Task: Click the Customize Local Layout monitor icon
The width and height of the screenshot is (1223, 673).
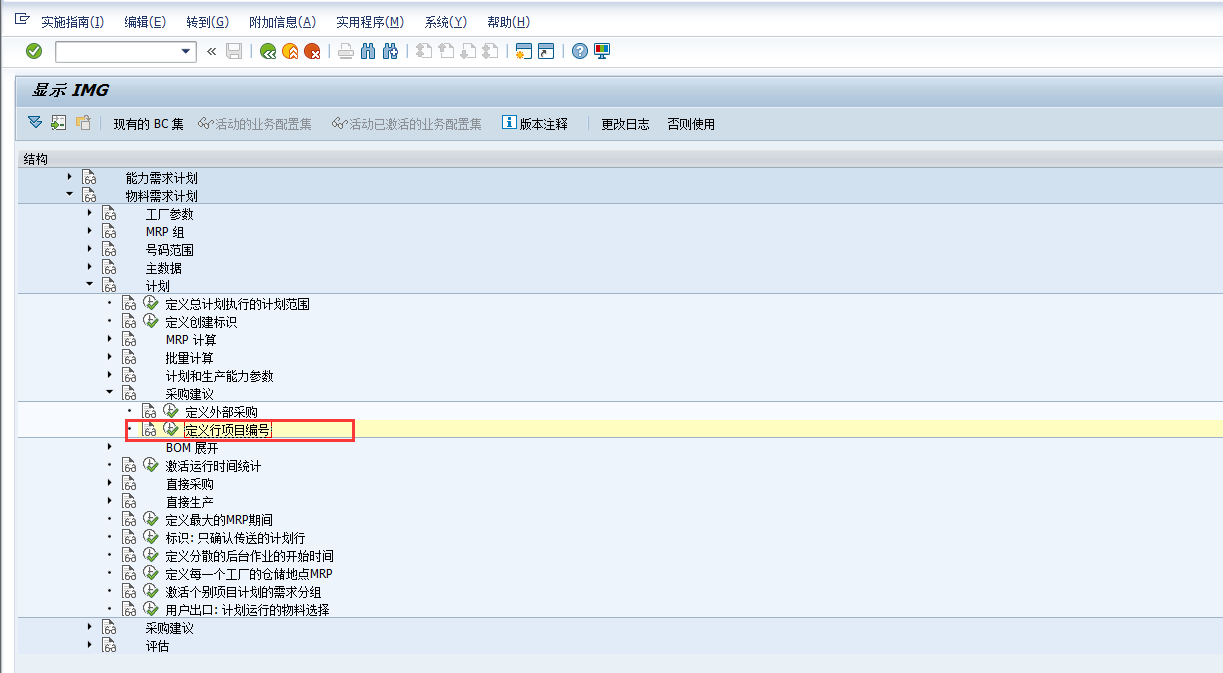Action: [x=602, y=51]
